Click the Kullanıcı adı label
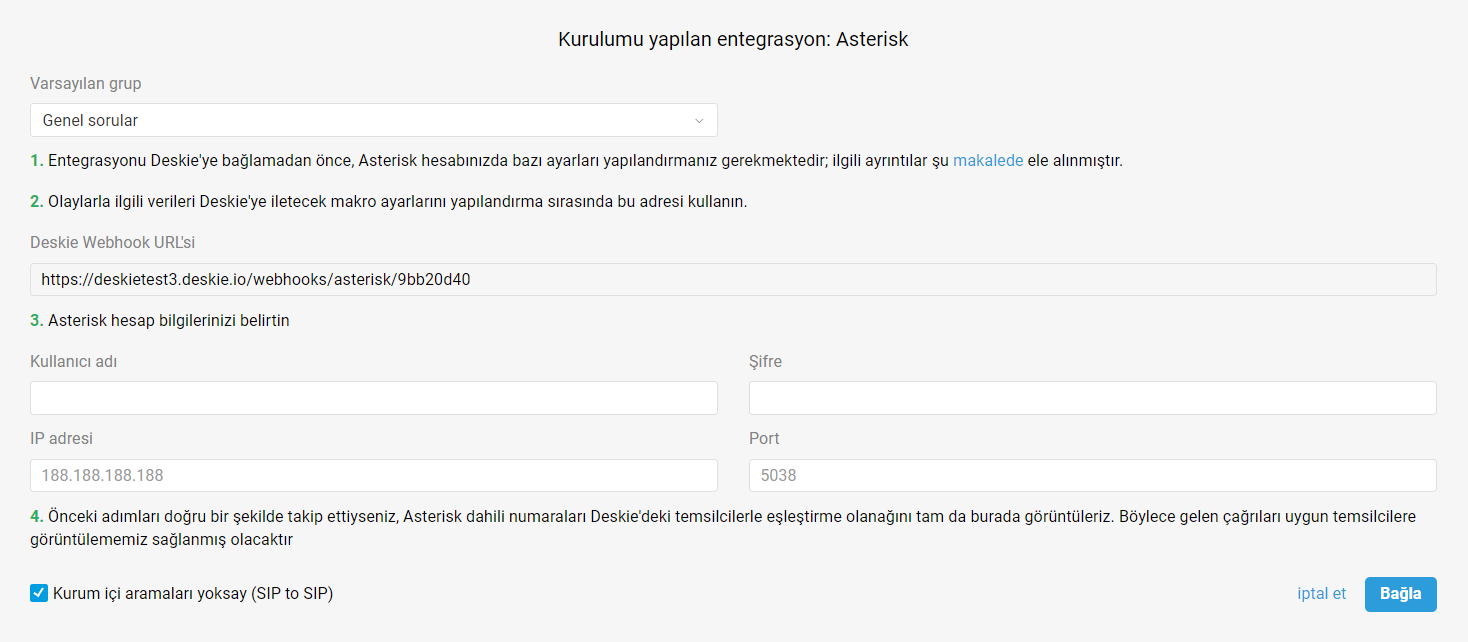This screenshot has height=642, width=1468. [74, 361]
